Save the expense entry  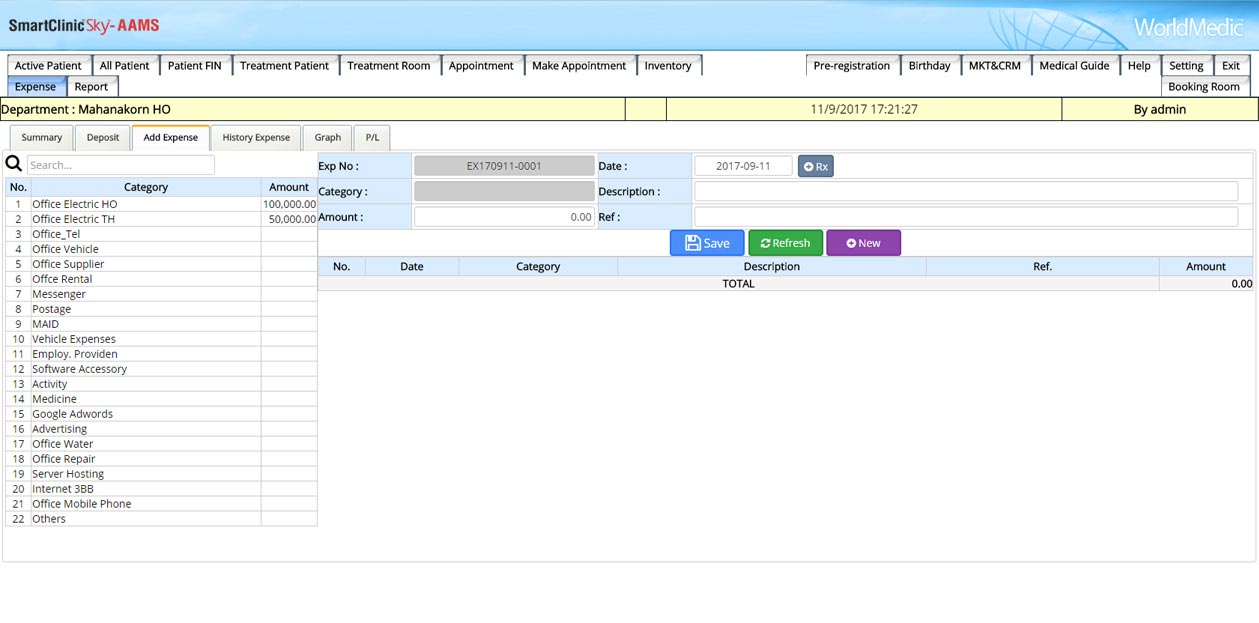(707, 243)
